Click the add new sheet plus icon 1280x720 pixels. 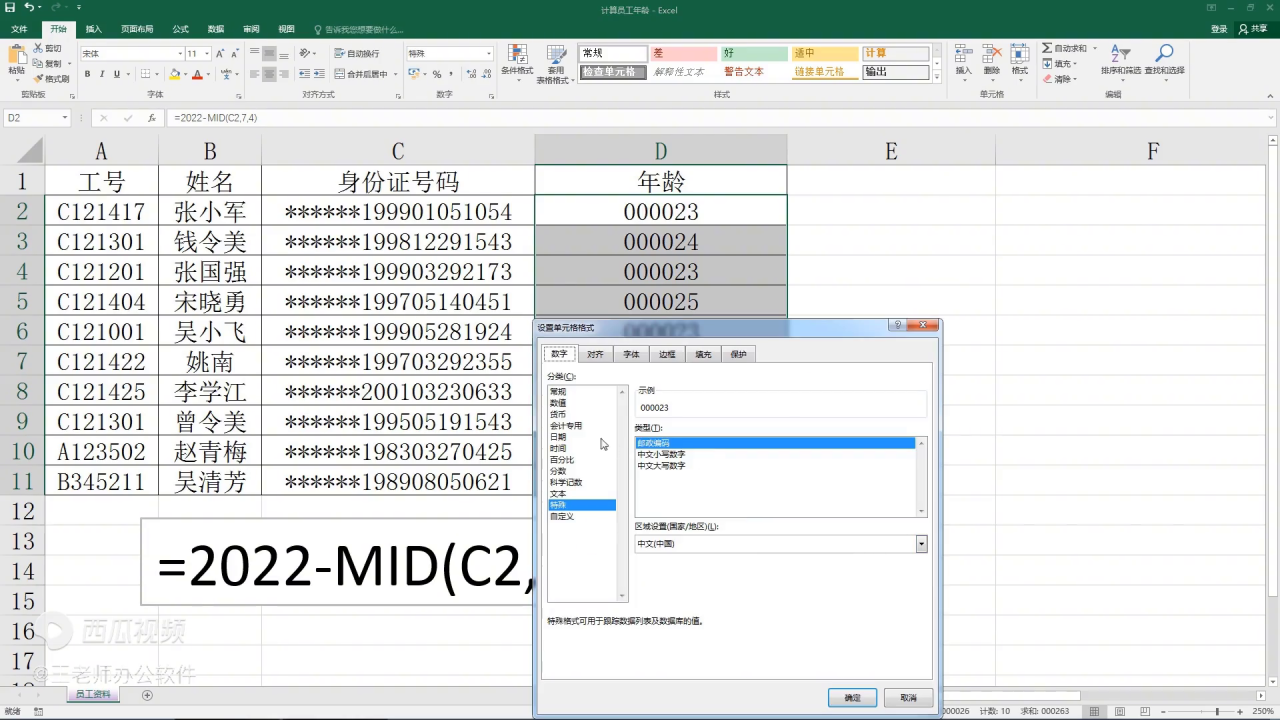click(x=147, y=695)
